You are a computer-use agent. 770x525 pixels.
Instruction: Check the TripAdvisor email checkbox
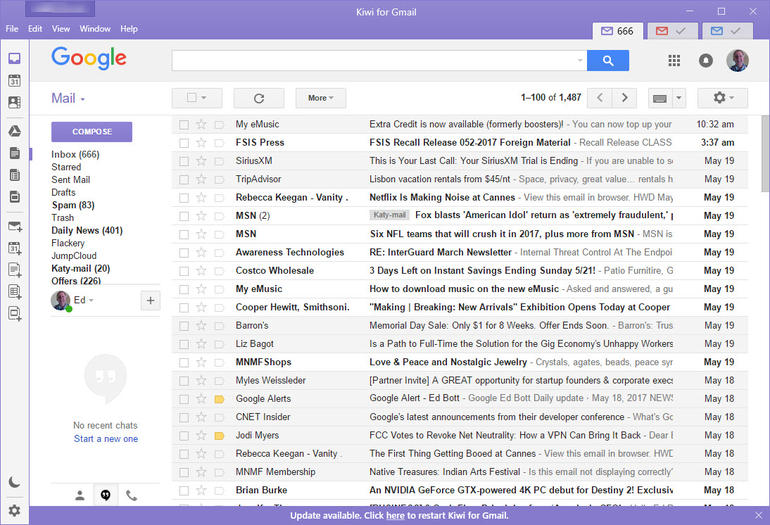click(184, 180)
